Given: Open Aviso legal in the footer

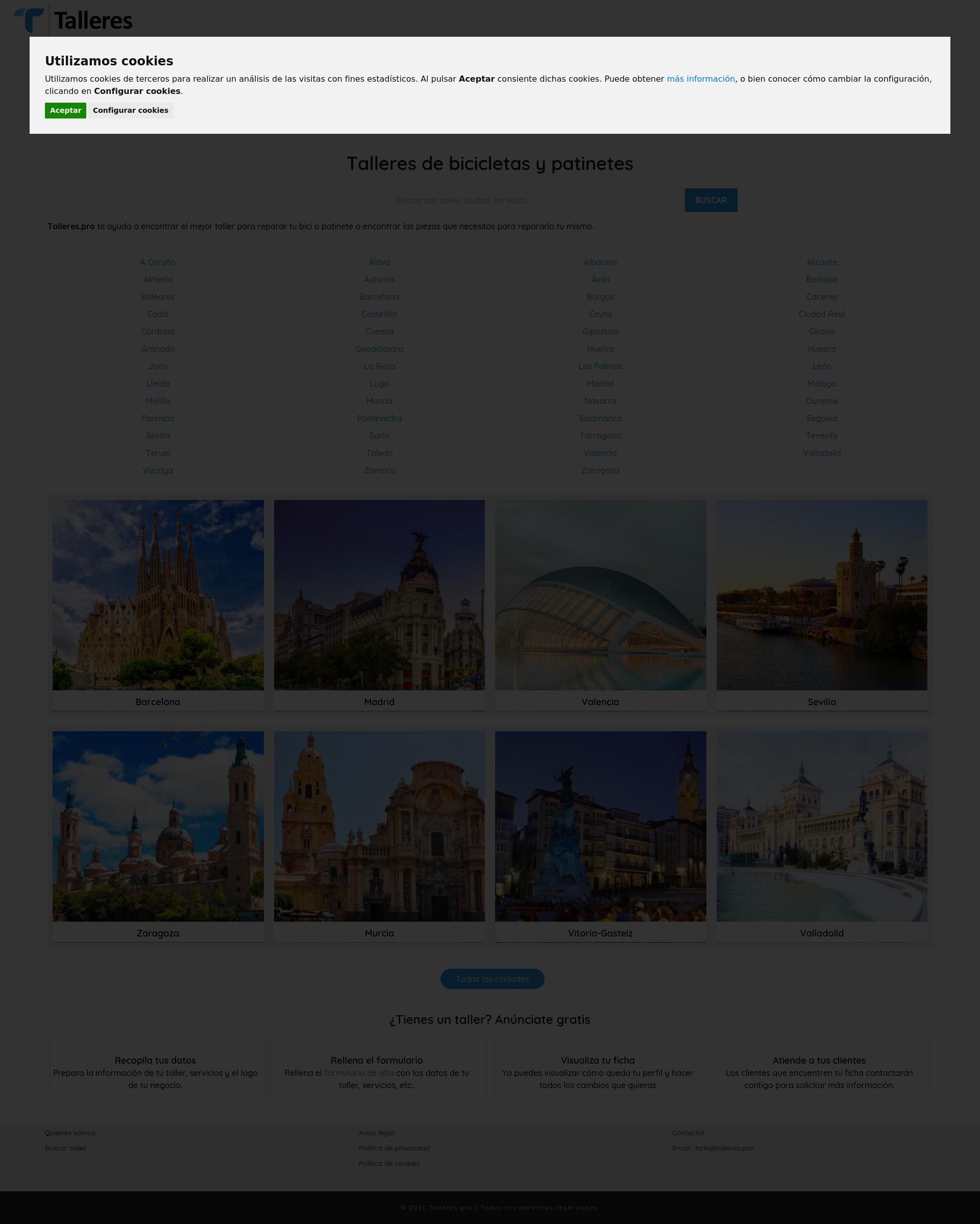Looking at the screenshot, I should tap(376, 1133).
